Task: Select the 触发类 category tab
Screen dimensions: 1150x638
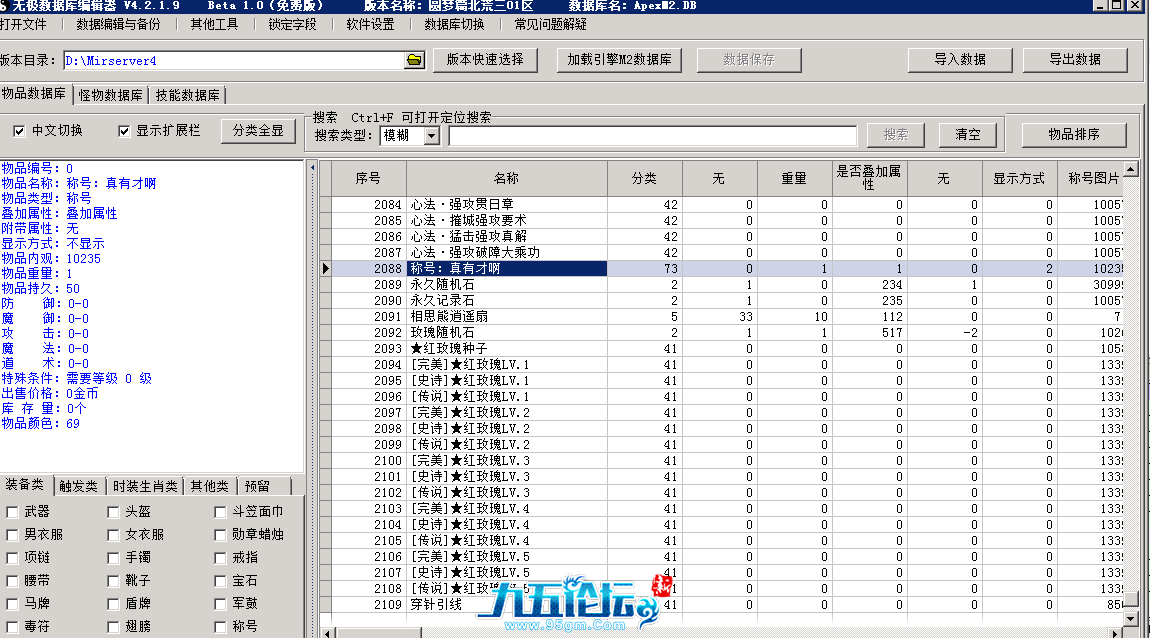Action: pyautogui.click(x=79, y=486)
